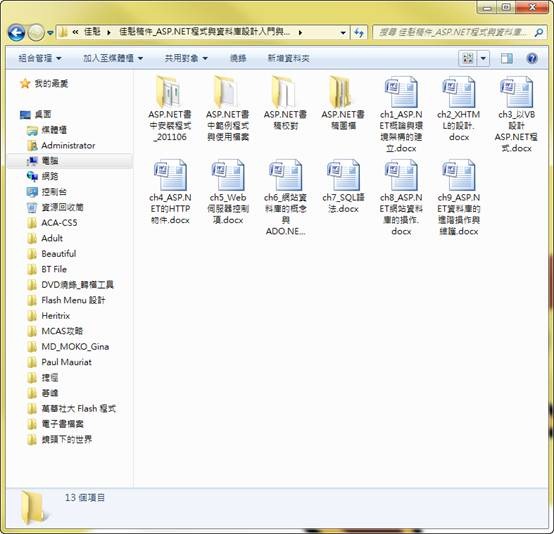Open the 加入至媒體櫃 menu
Image resolution: width=554 pixels, height=534 pixels.
pos(113,58)
